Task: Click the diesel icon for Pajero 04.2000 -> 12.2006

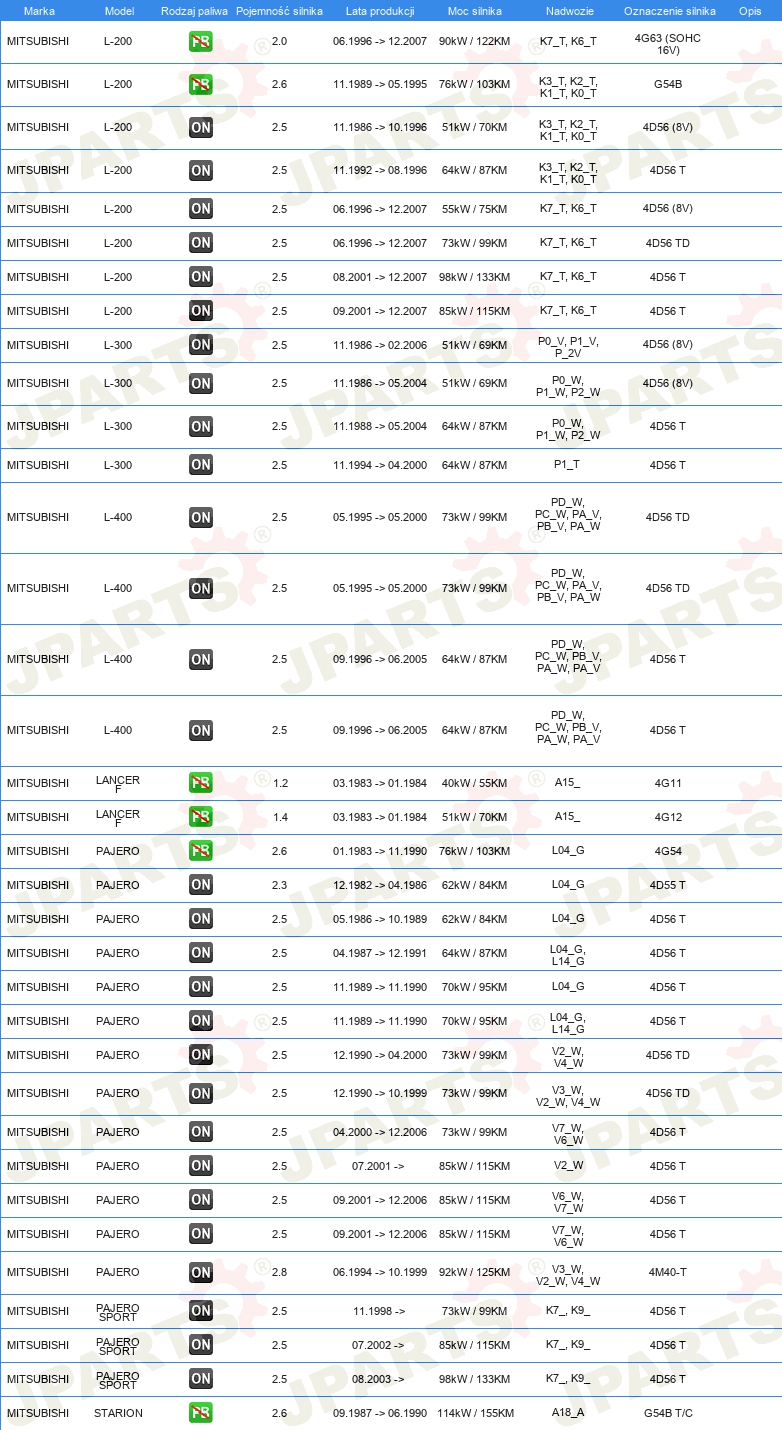Action: click(201, 1132)
